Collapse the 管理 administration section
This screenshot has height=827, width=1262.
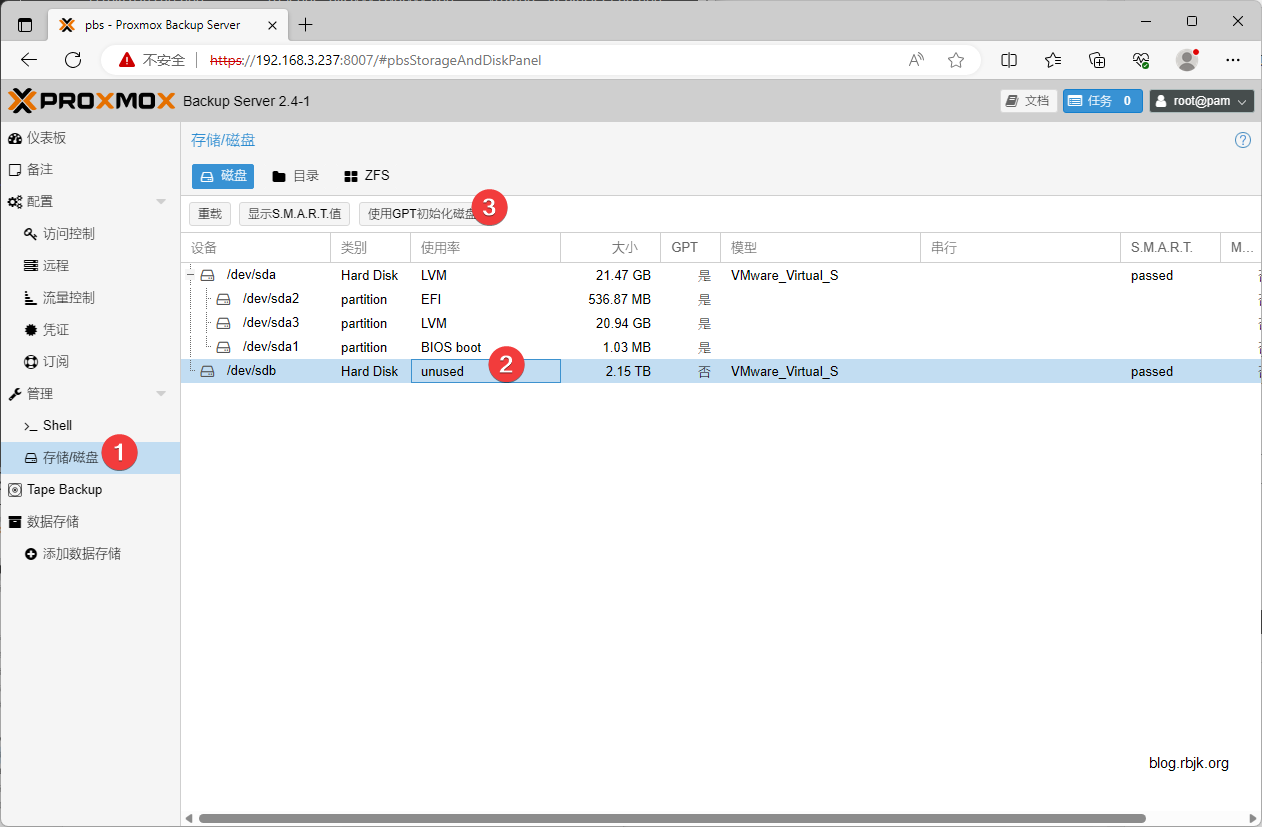[x=161, y=394]
